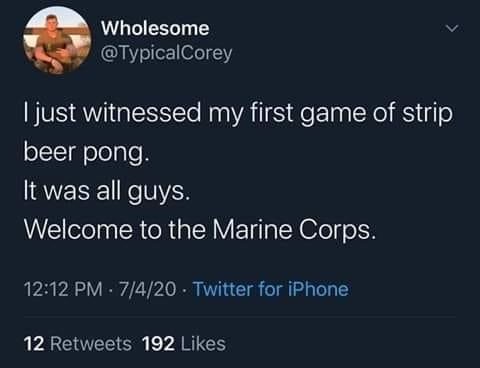The height and width of the screenshot is (368, 480).
Task: Click the number 192 beside Likes
Action: click(x=159, y=344)
